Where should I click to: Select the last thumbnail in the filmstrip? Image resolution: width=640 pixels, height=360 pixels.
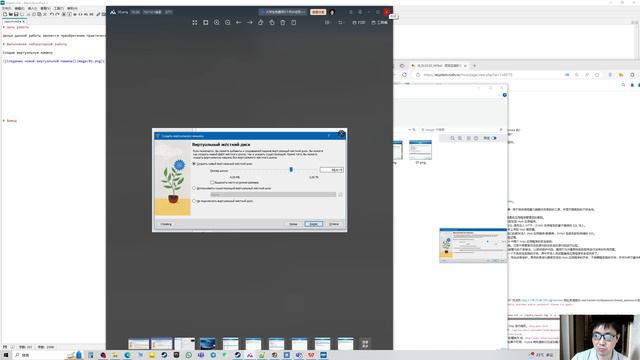click(345, 344)
